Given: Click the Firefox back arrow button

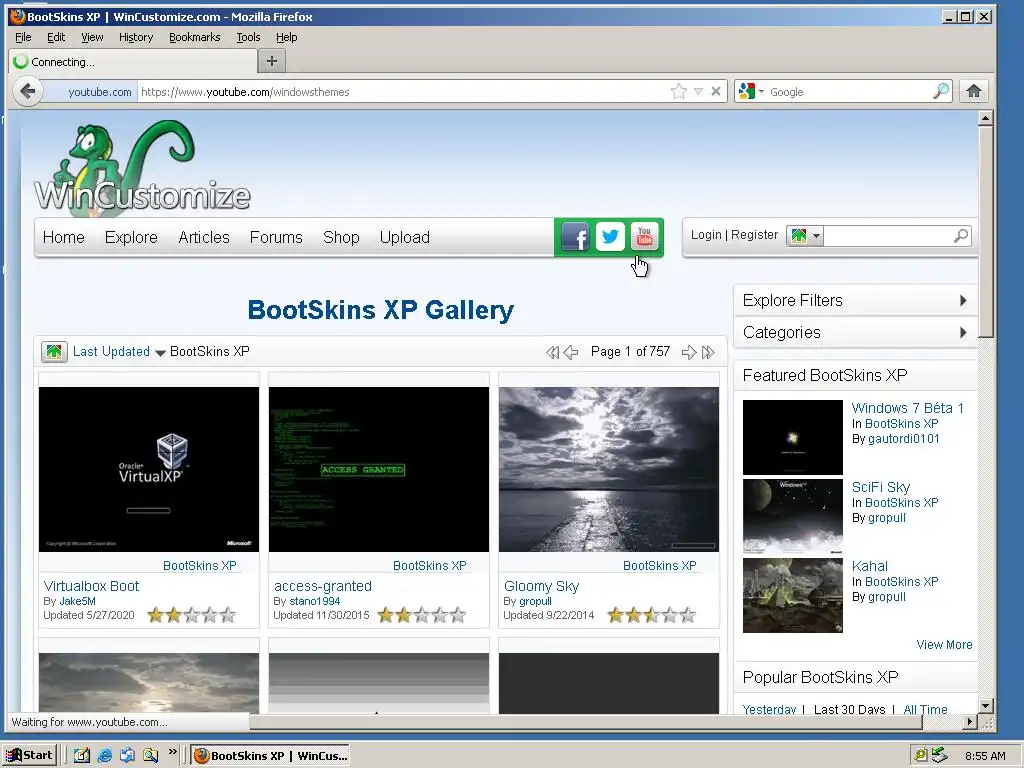Looking at the screenshot, I should coord(27,91).
